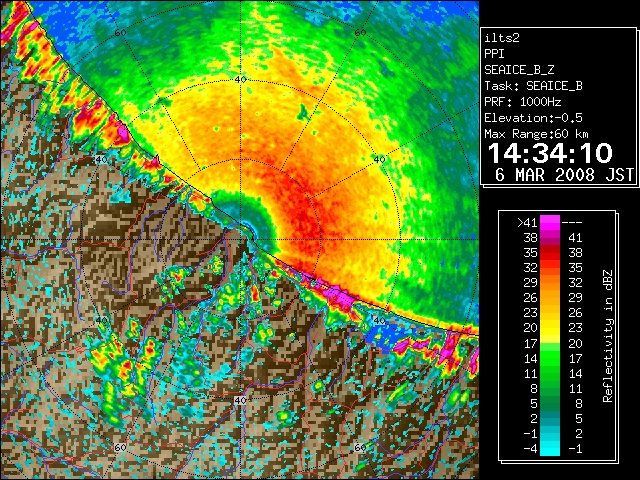Select the "---" legend entry
This screenshot has width=640, height=480.
click(x=572, y=223)
